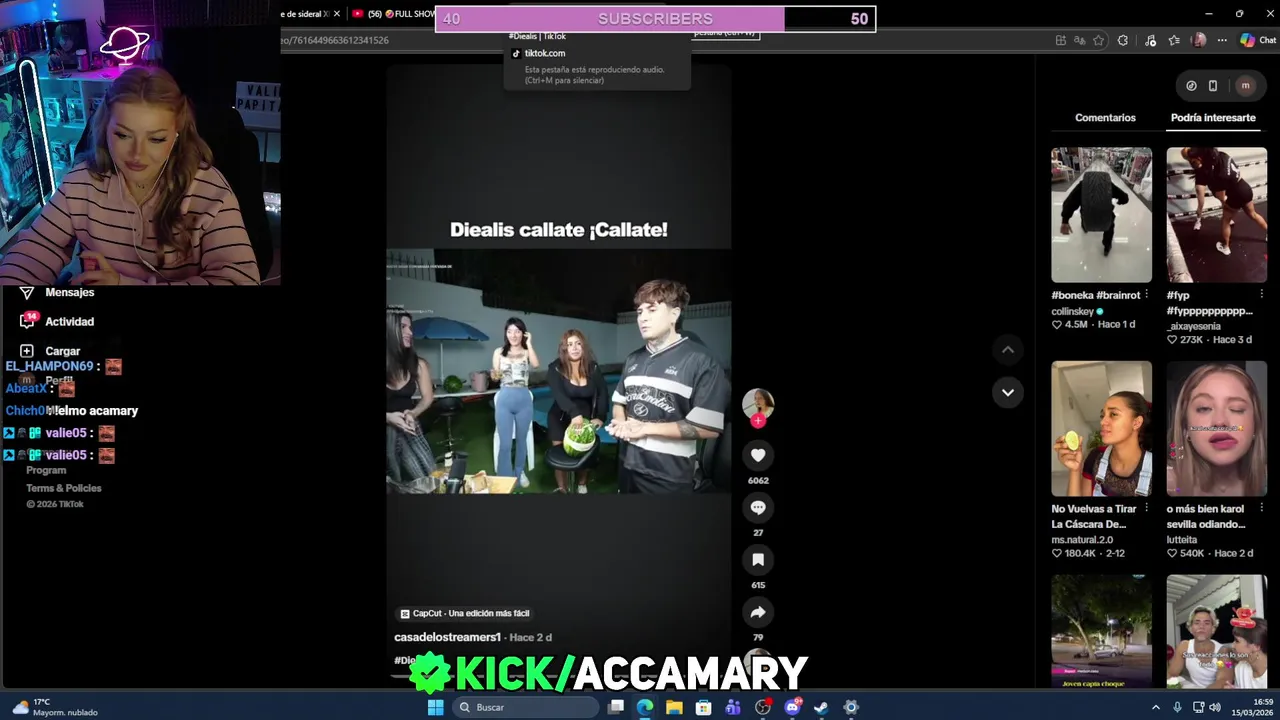The width and height of the screenshot is (1280, 720).
Task: Open the translate page icon in the address bar
Action: tap(1079, 40)
